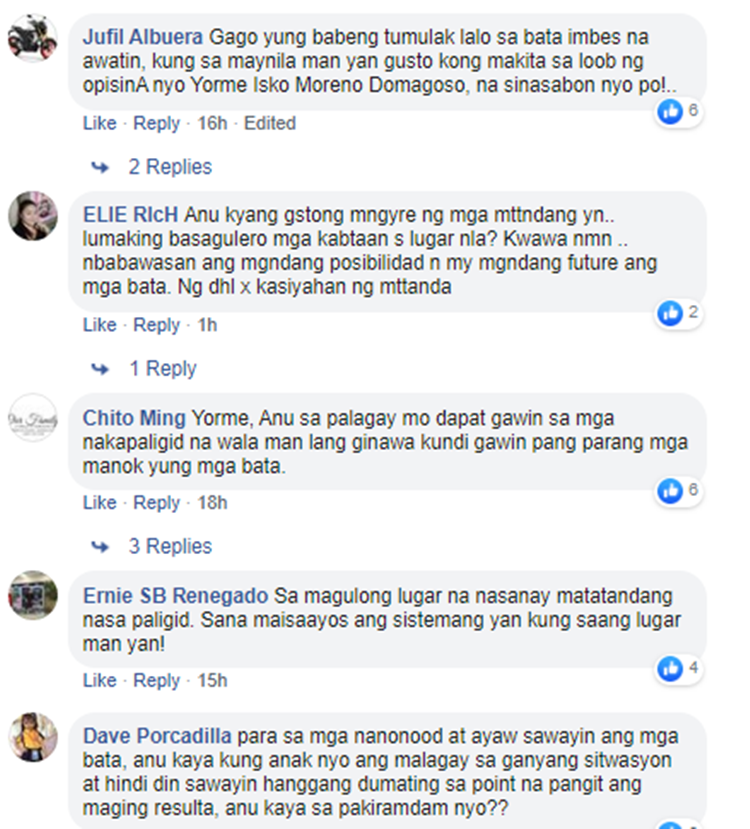Open Dave Porcadilla's profile name link
This screenshot has width=750, height=829.
[x=157, y=736]
